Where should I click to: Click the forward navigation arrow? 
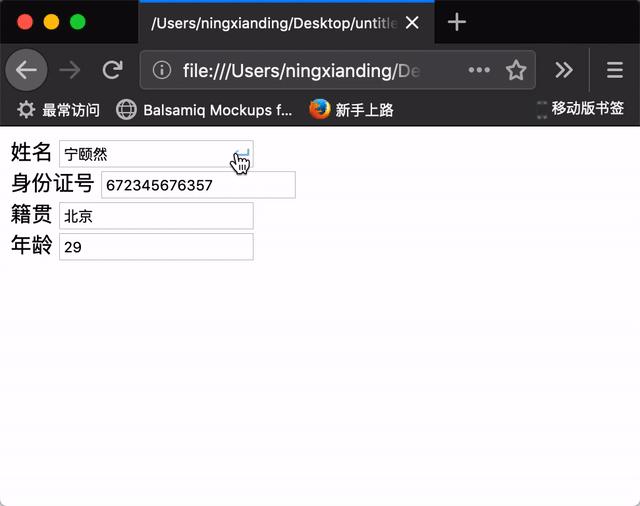tap(70, 70)
